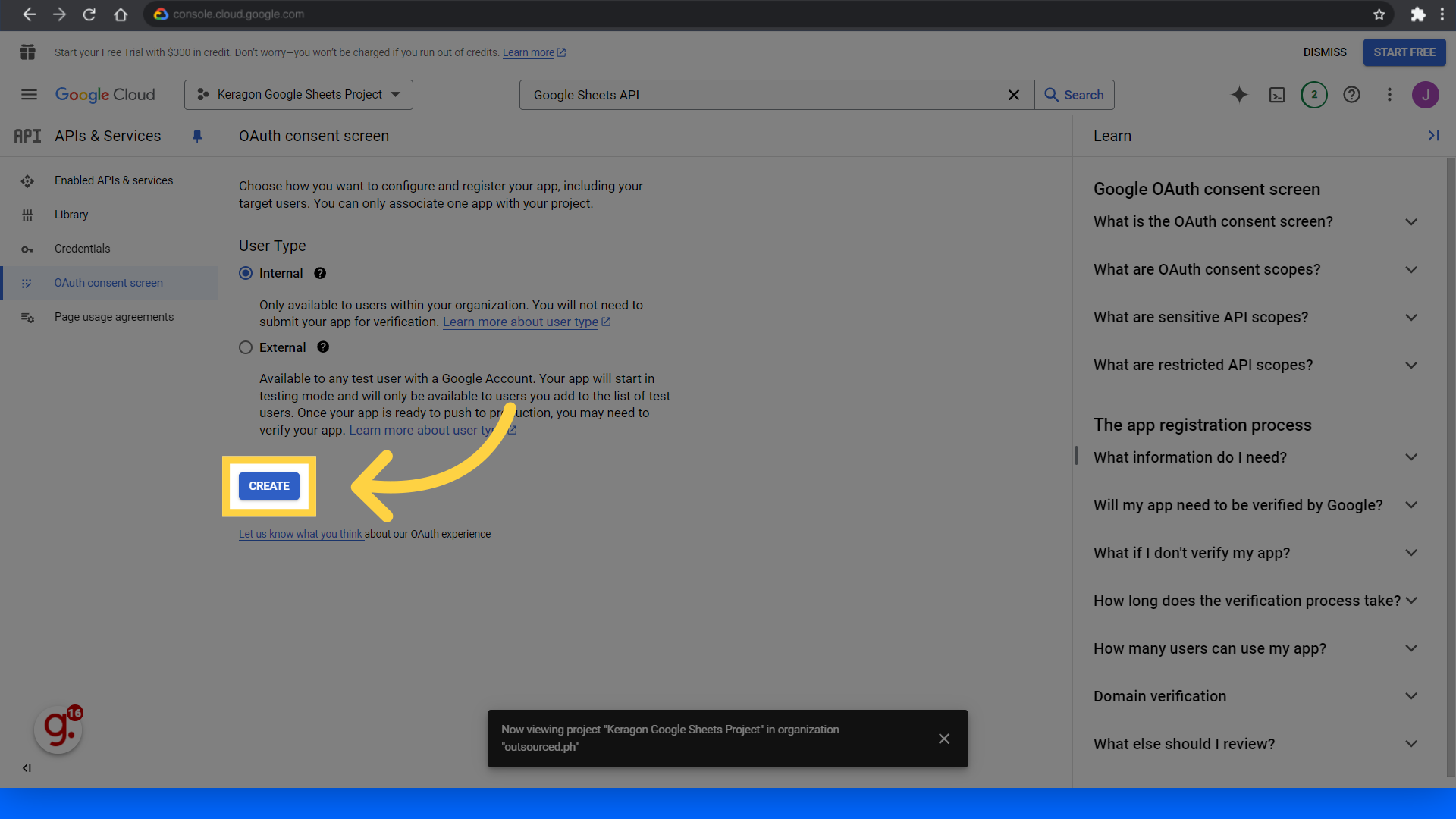Open Page usage agreements sidebar item

(x=109, y=317)
